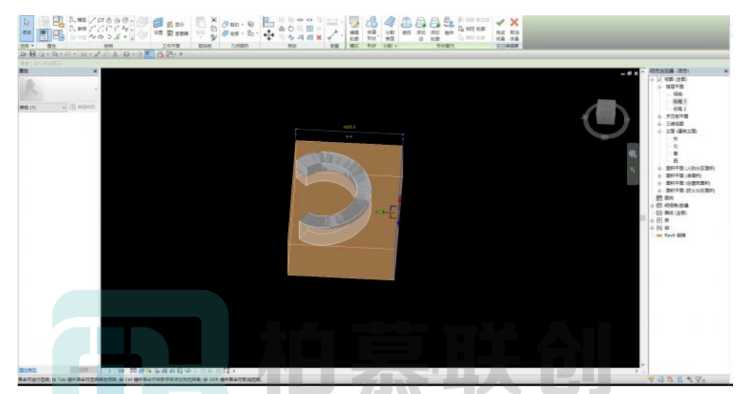The height and width of the screenshot is (394, 746).
Task: Expand the Ceiling Plans node in project browser
Action: click(659, 117)
